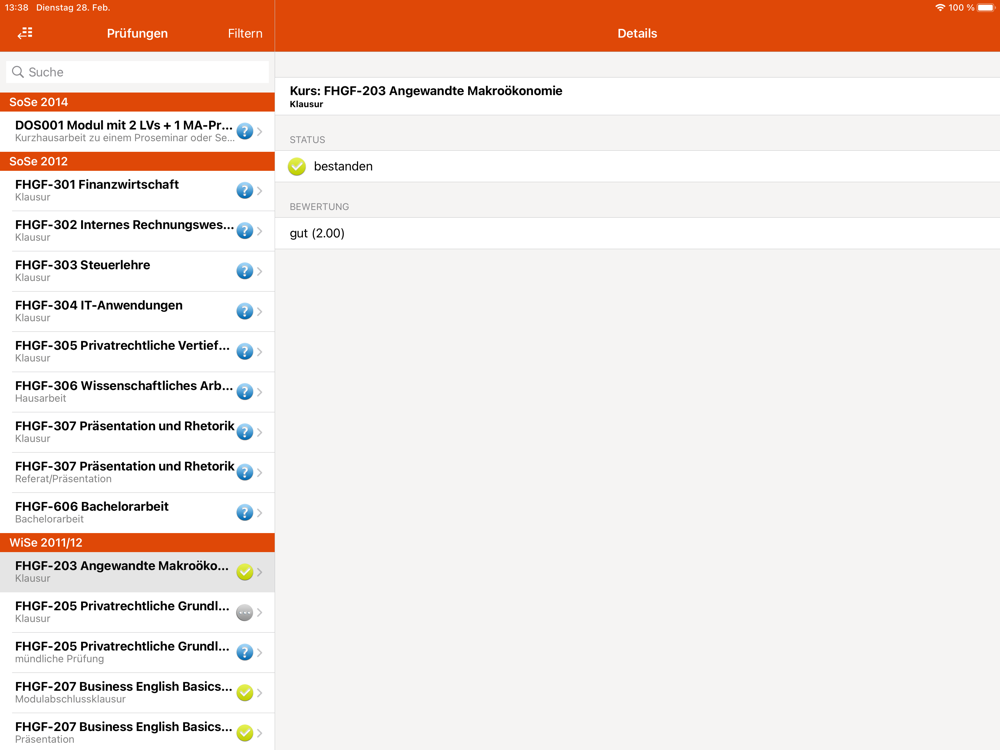Tap question-mark icon for FHGF-307 Referat/Präsentation row
Image resolution: width=1000 pixels, height=750 pixels.
point(245,473)
